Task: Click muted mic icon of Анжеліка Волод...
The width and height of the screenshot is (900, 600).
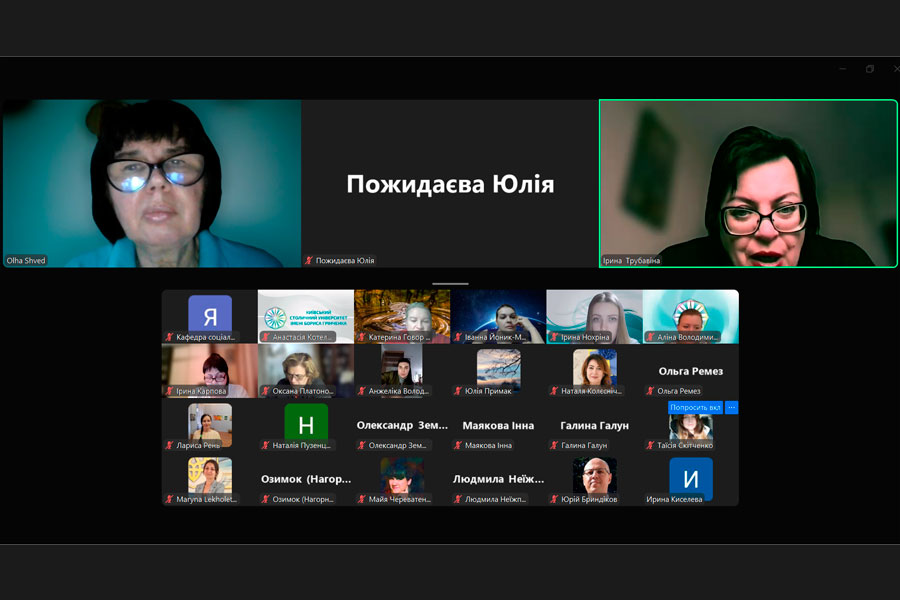Action: tap(362, 391)
